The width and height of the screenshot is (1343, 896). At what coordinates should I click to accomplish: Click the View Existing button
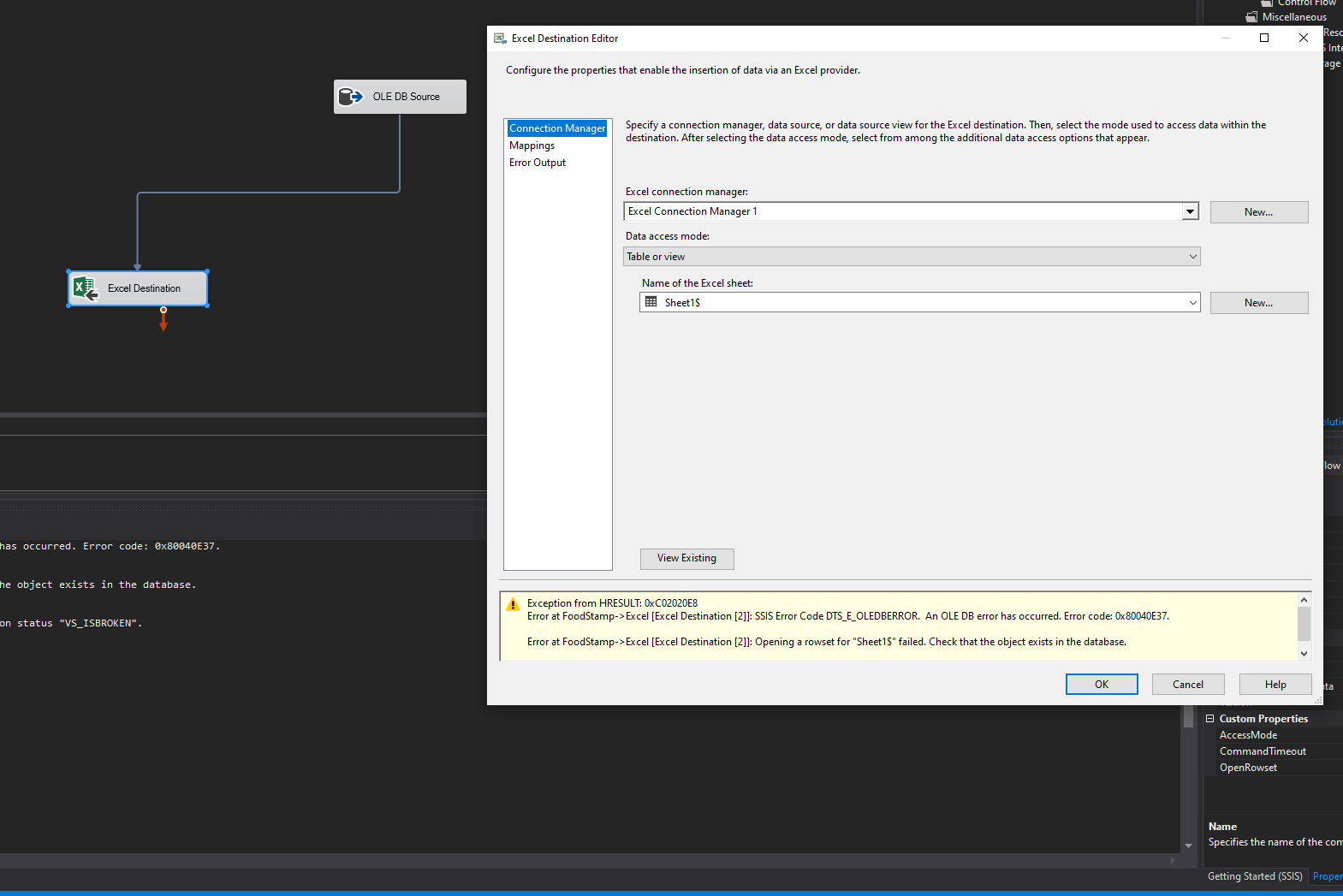tap(686, 559)
